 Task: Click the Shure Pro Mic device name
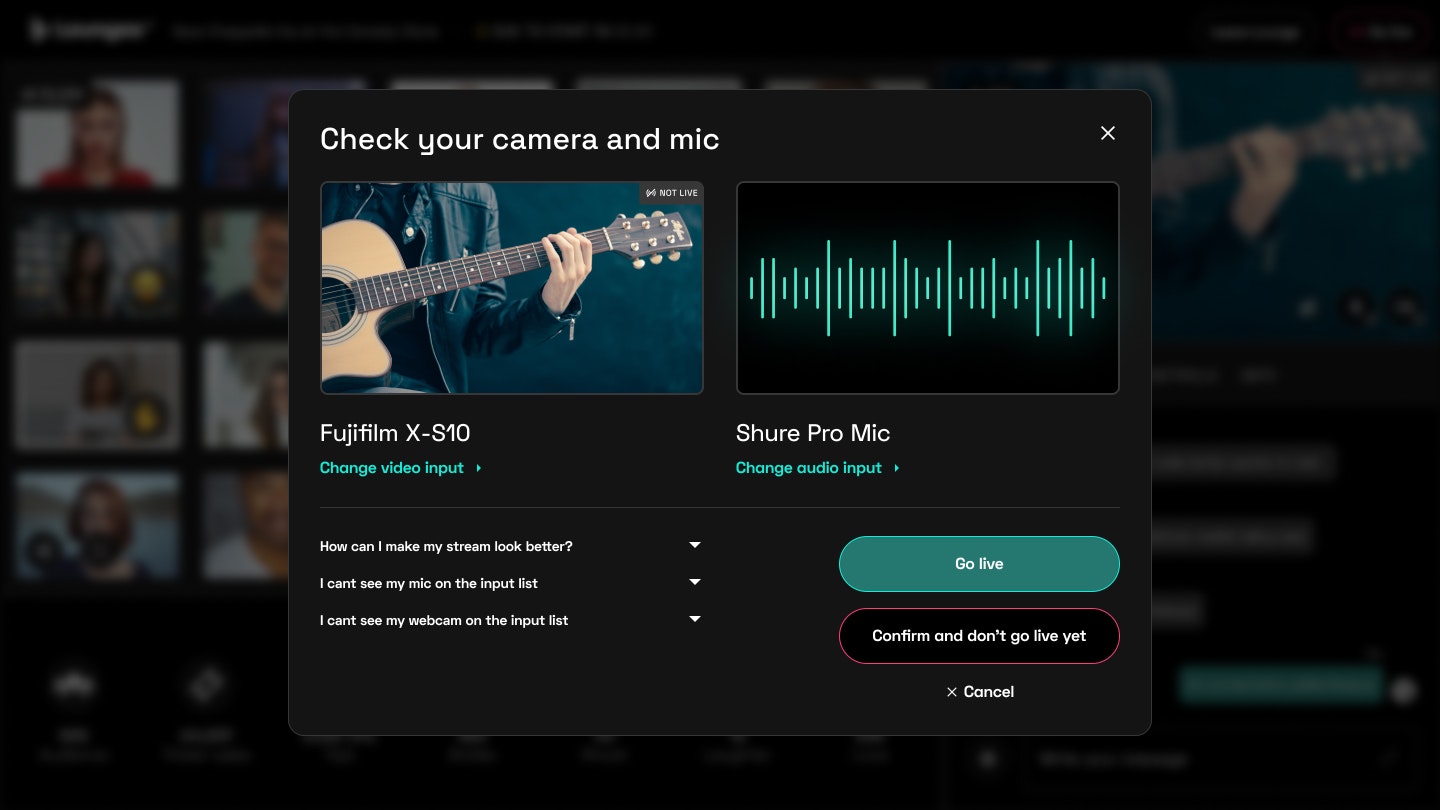(813, 433)
